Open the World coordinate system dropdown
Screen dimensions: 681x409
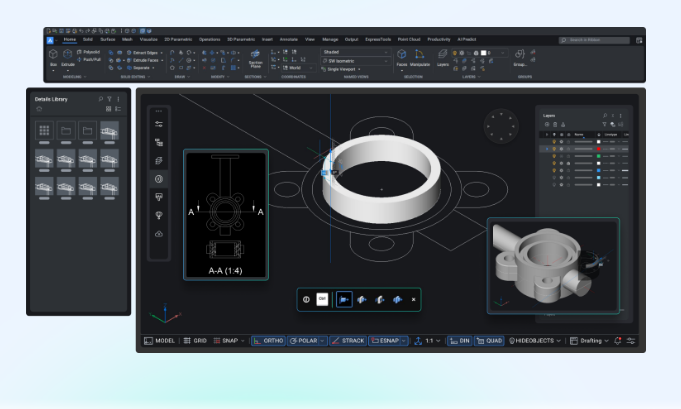coord(297,68)
